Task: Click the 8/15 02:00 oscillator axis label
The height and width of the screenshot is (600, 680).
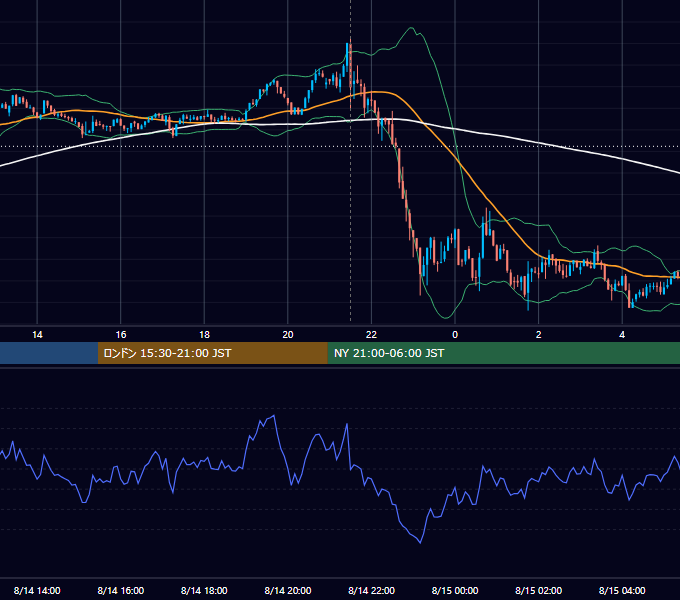Action: pyautogui.click(x=539, y=590)
